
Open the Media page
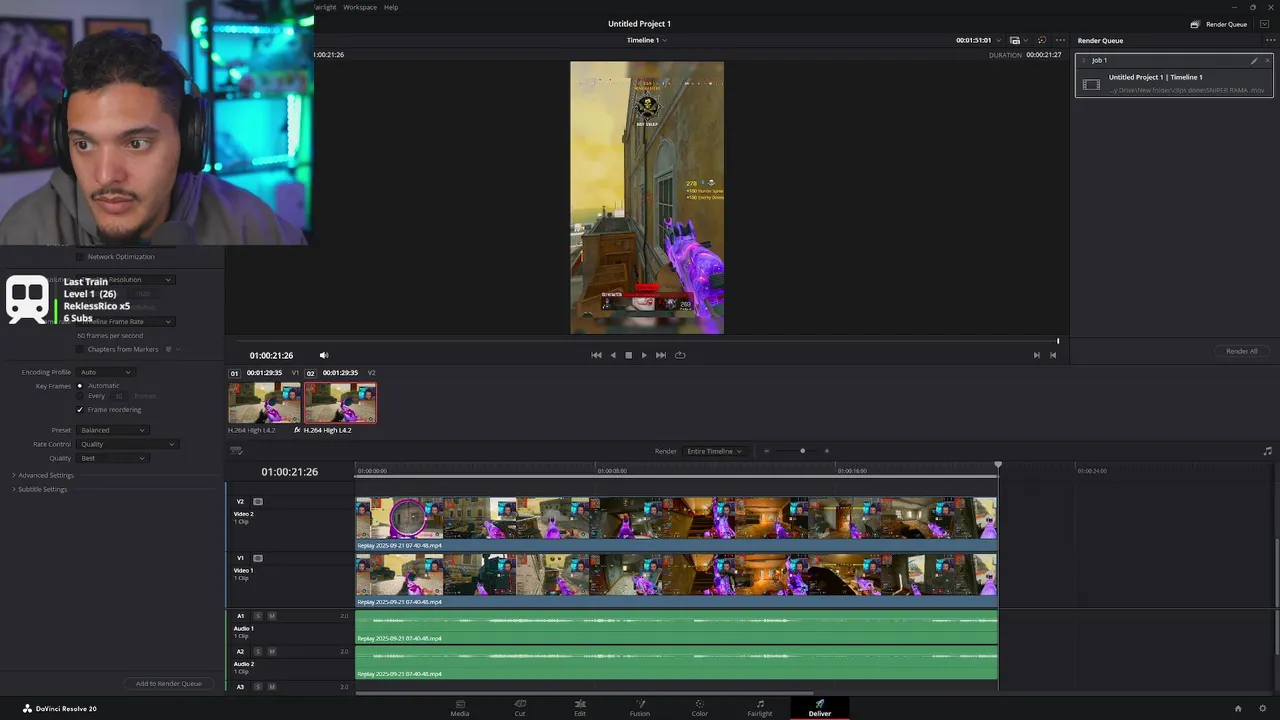[460, 708]
